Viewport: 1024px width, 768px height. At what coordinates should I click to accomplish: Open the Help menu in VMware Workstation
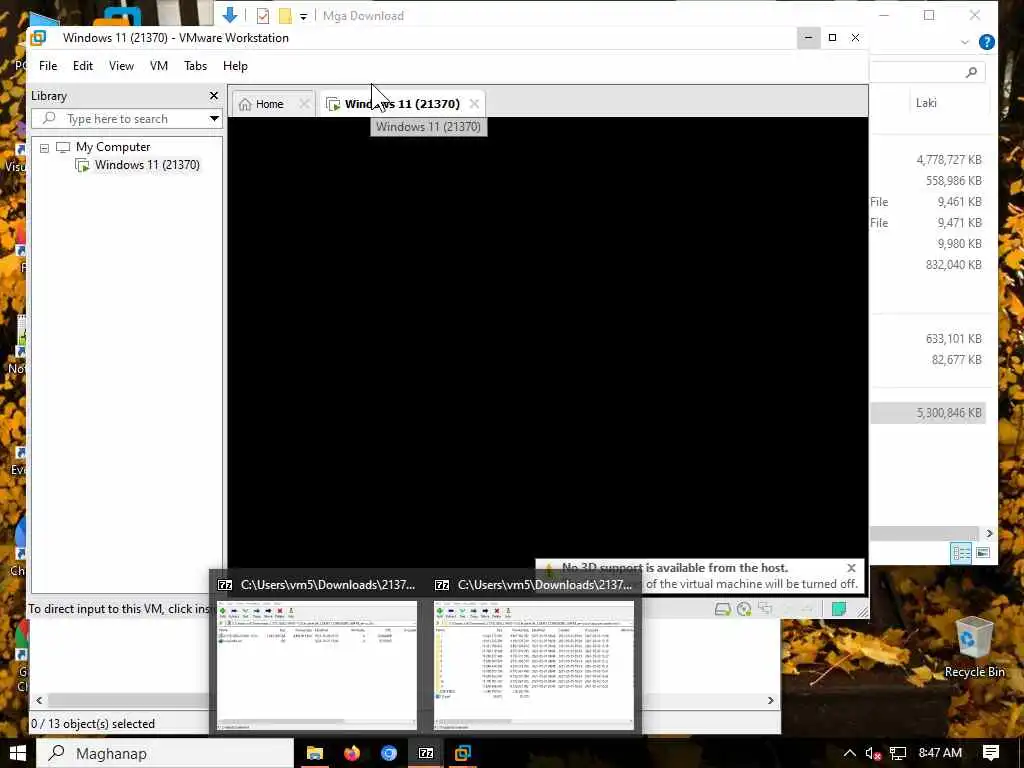(x=235, y=66)
